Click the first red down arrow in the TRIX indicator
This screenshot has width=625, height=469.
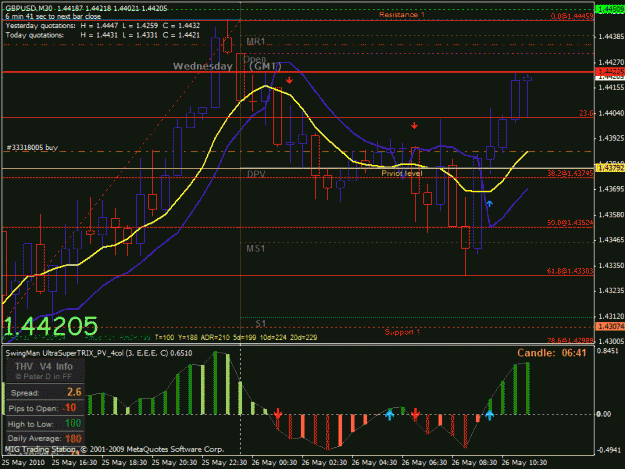(278, 414)
